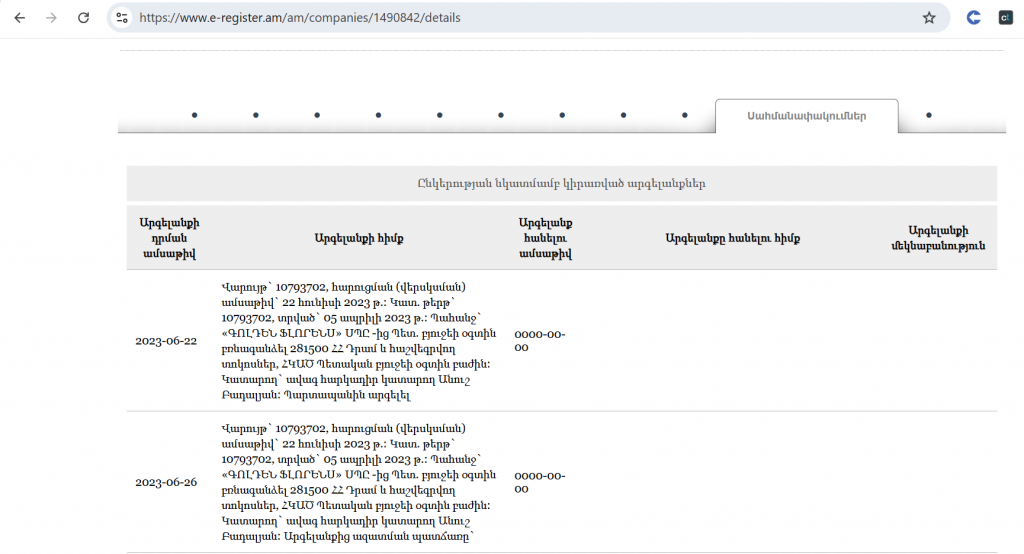Viewport: 1024px width, 554px height.
Task: Bookmark this page with the star icon
Action: [929, 18]
